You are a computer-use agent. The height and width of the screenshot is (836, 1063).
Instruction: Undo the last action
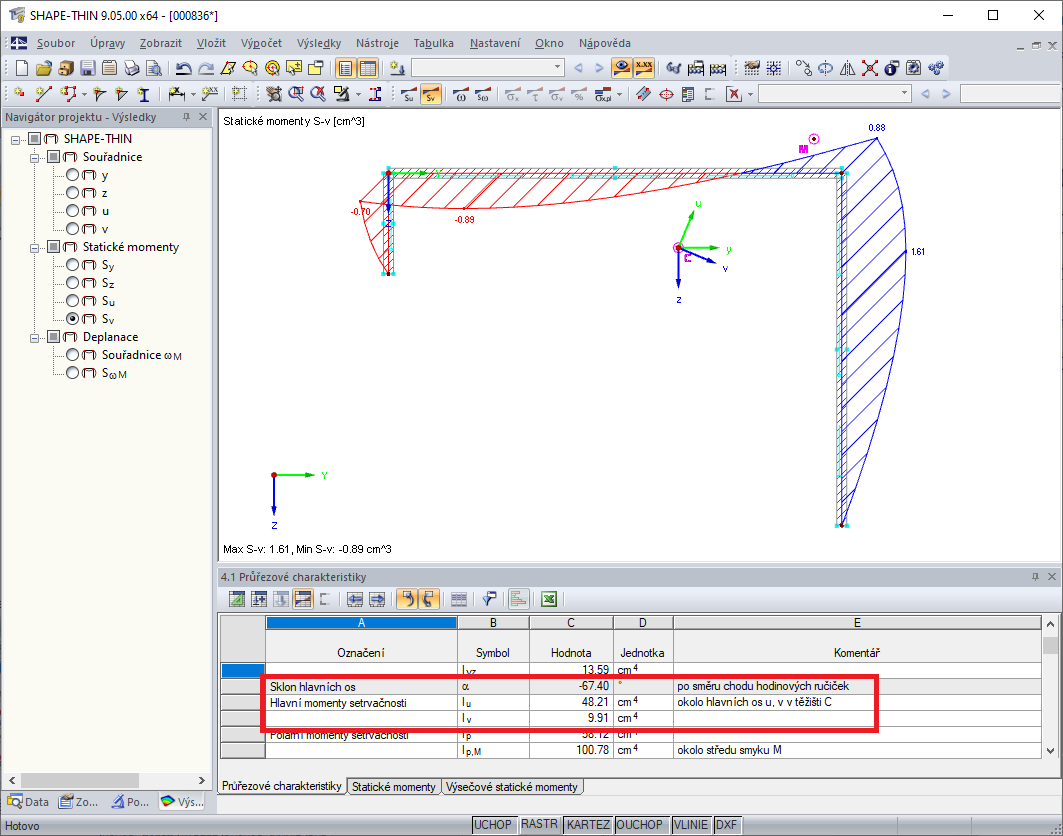[183, 68]
